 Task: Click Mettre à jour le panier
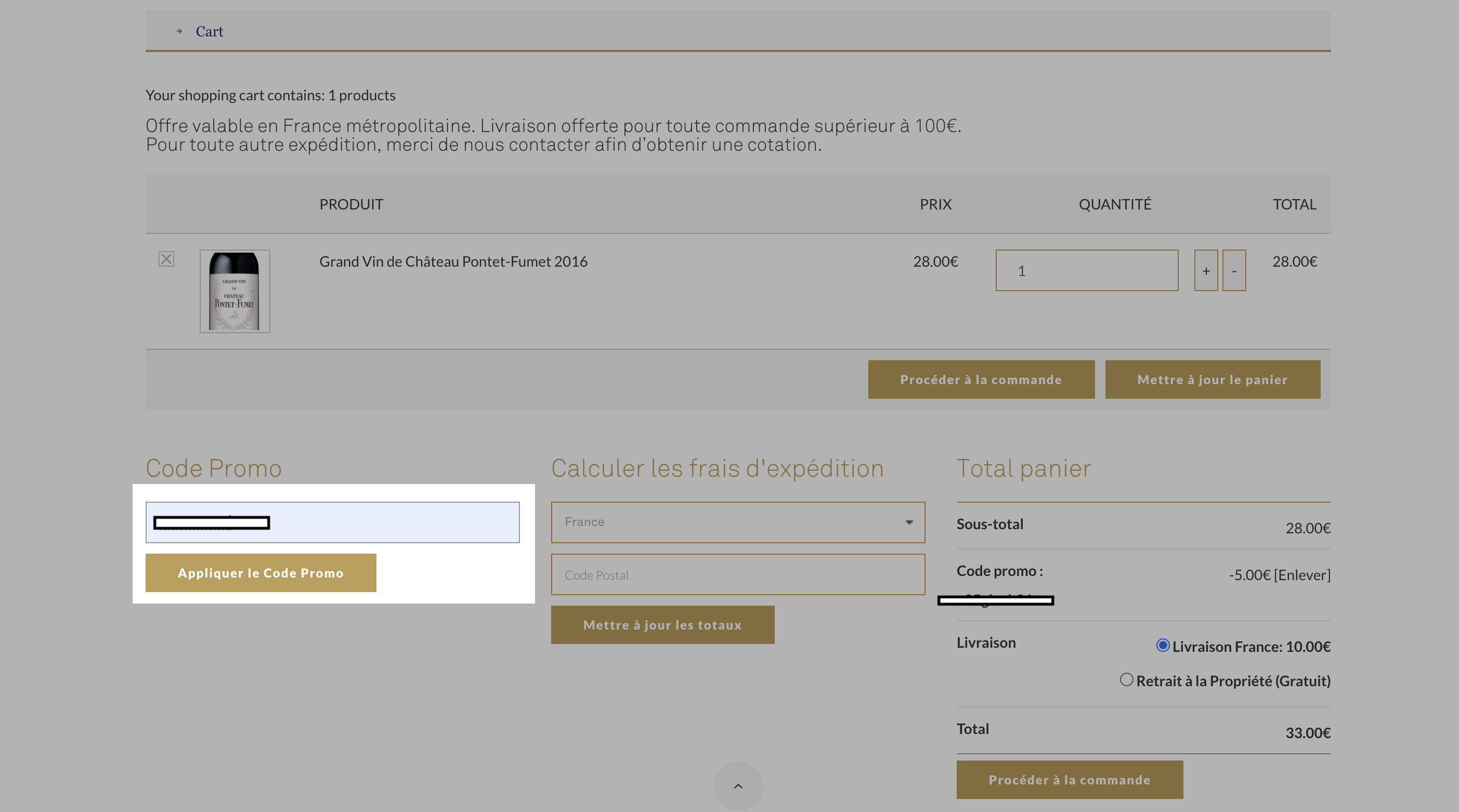coord(1213,379)
